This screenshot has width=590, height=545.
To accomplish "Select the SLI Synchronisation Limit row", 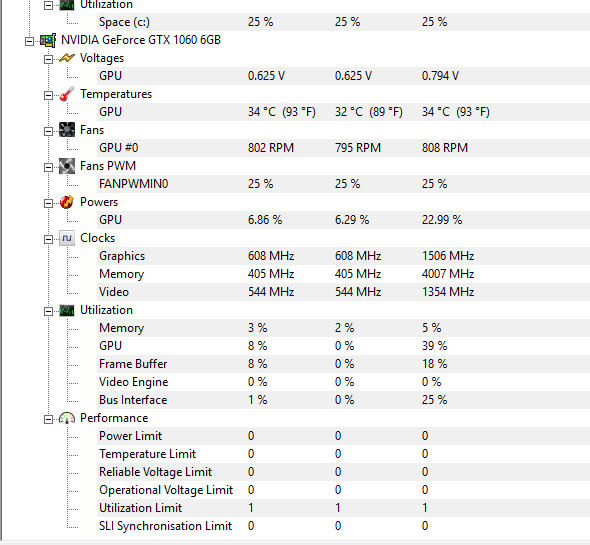I will click(343, 526).
